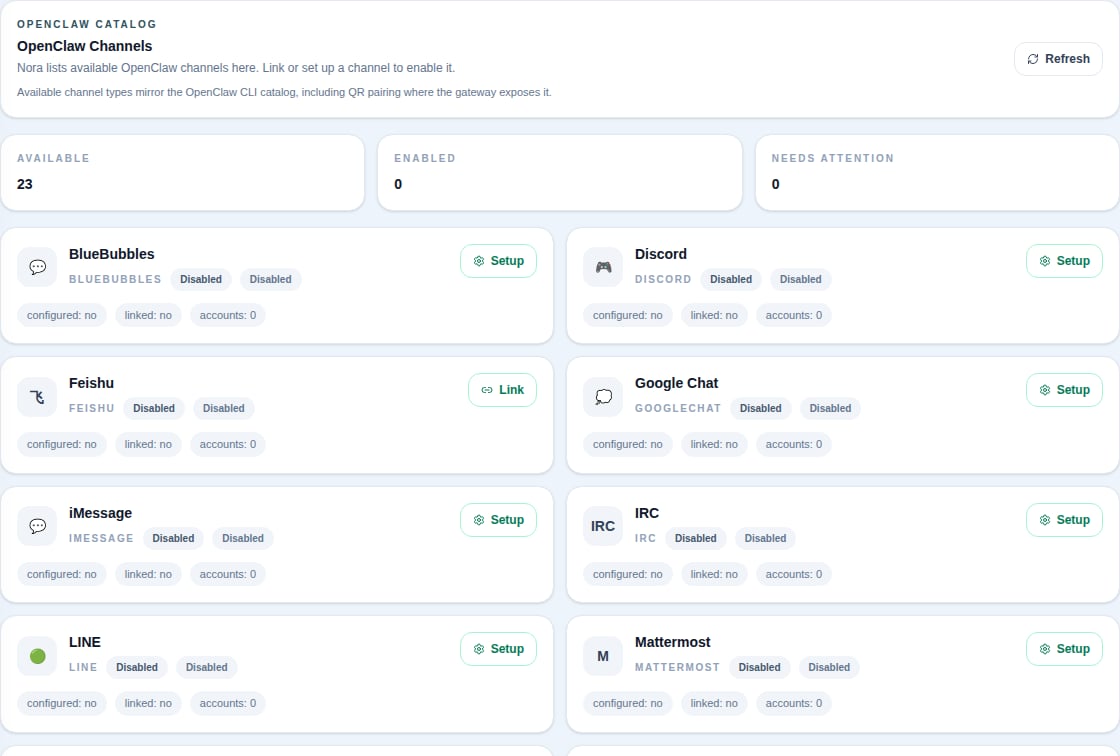Screen dimensions: 1120x756
Task: Click the Google Chat channel title
Action: pos(676,383)
